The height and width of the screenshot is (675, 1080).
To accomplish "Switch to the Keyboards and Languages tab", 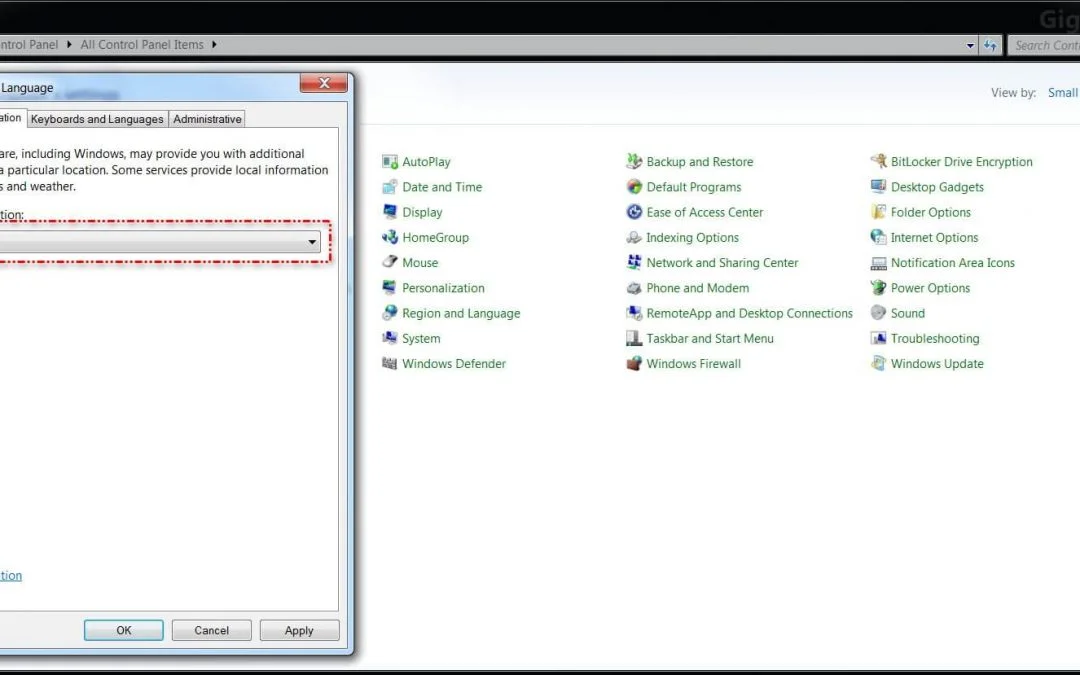I will click(97, 119).
